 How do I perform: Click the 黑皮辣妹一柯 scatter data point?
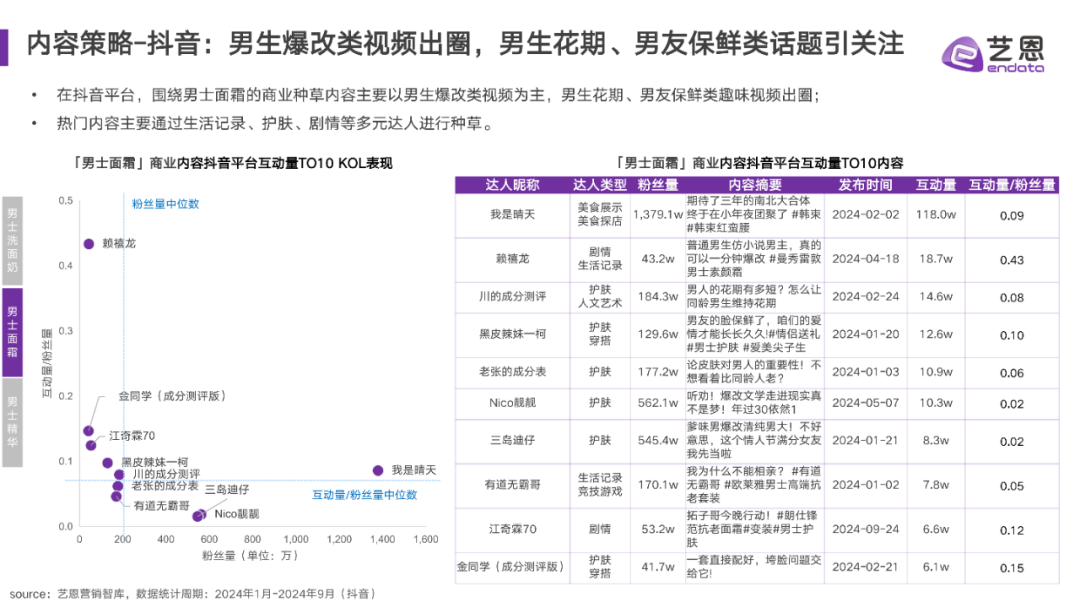point(107,463)
